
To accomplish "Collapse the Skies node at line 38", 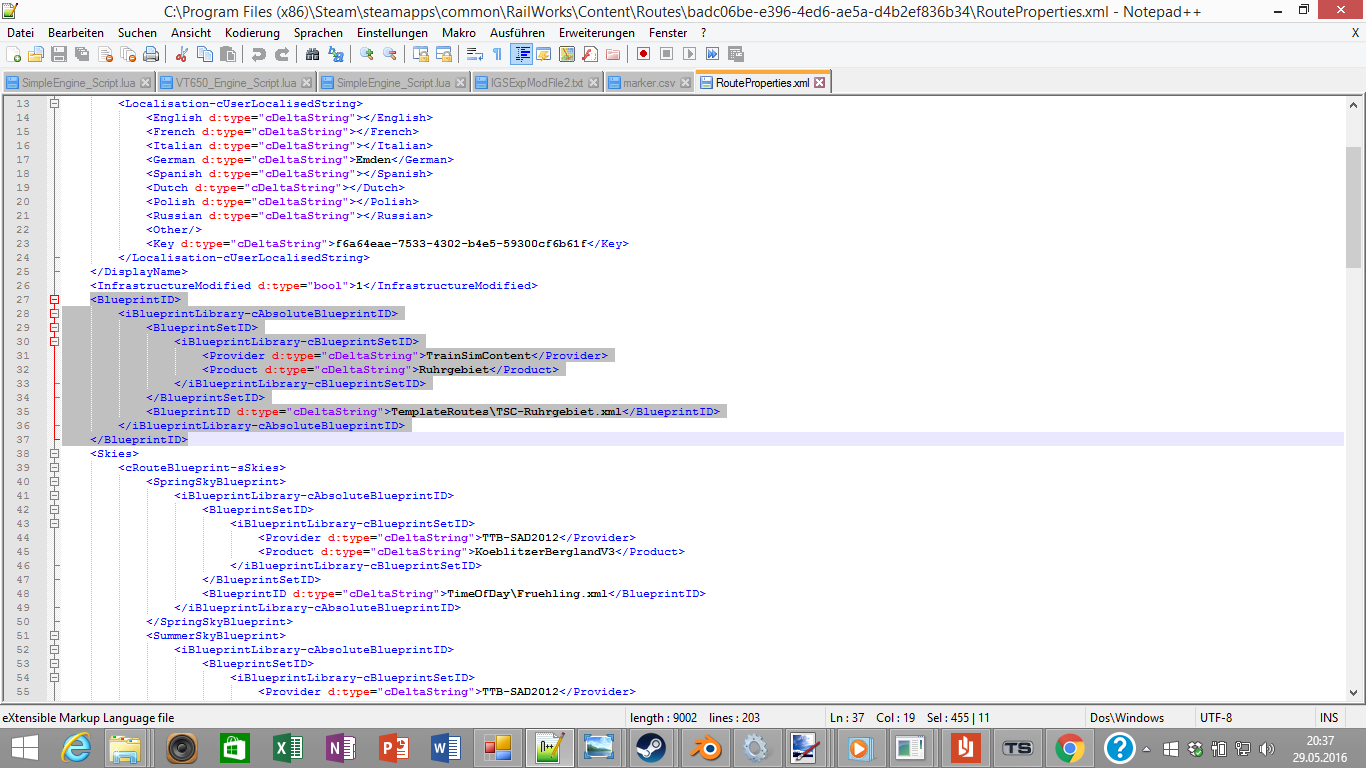I will (x=55, y=454).
